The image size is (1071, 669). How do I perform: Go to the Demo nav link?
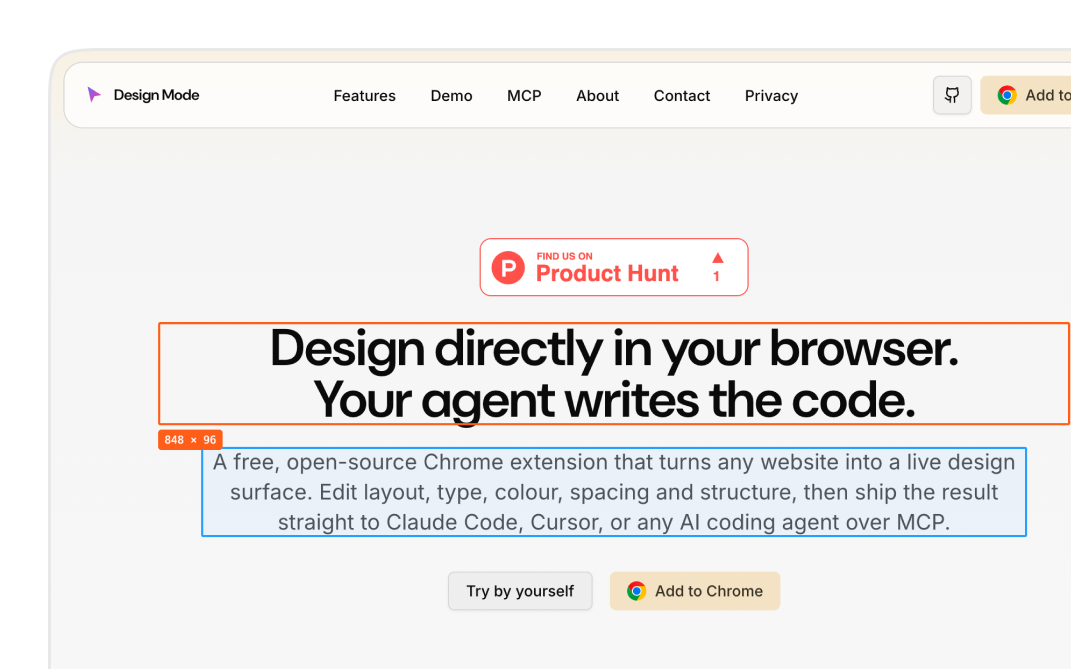click(451, 96)
